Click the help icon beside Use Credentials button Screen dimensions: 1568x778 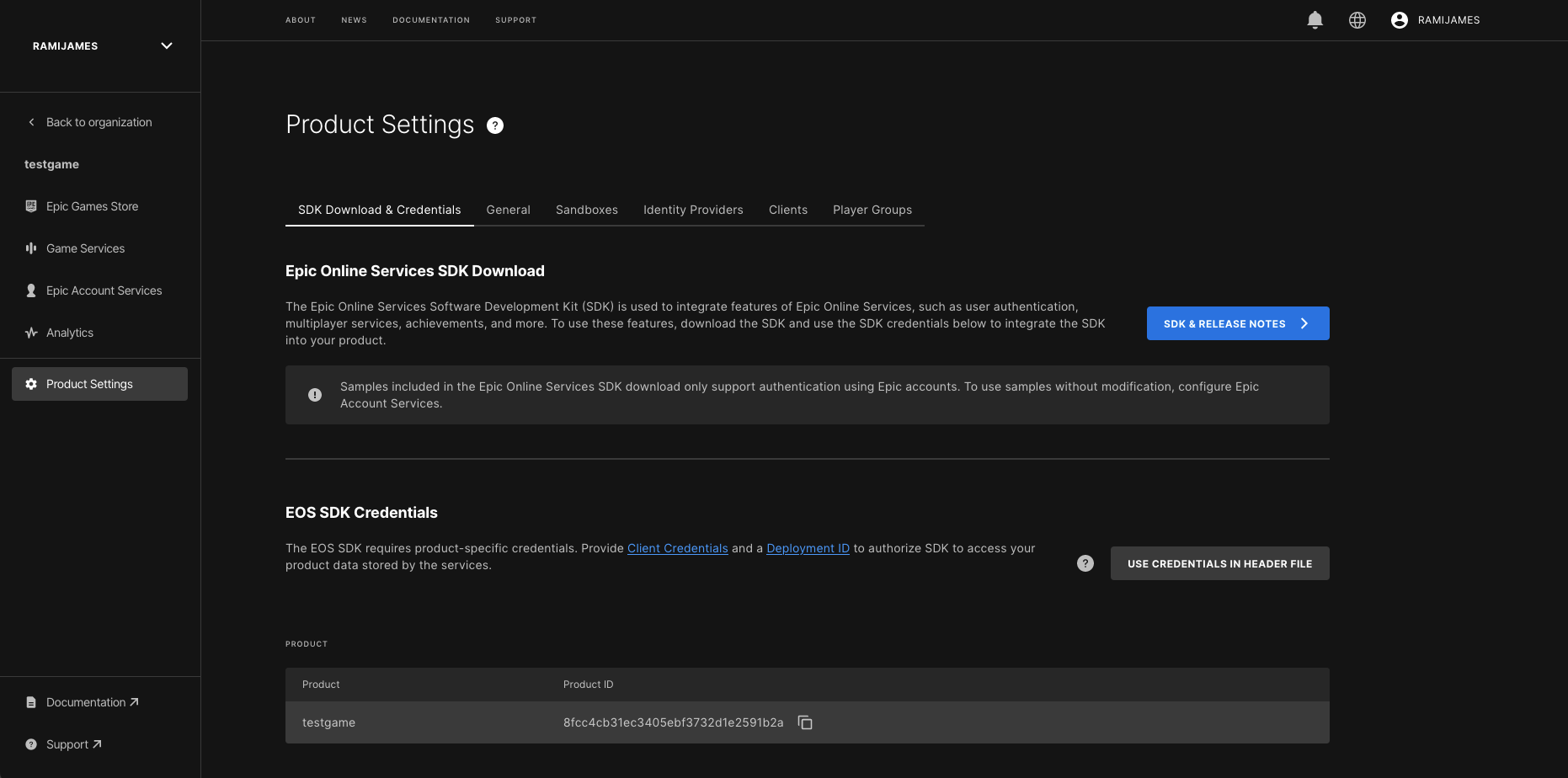[1085, 563]
